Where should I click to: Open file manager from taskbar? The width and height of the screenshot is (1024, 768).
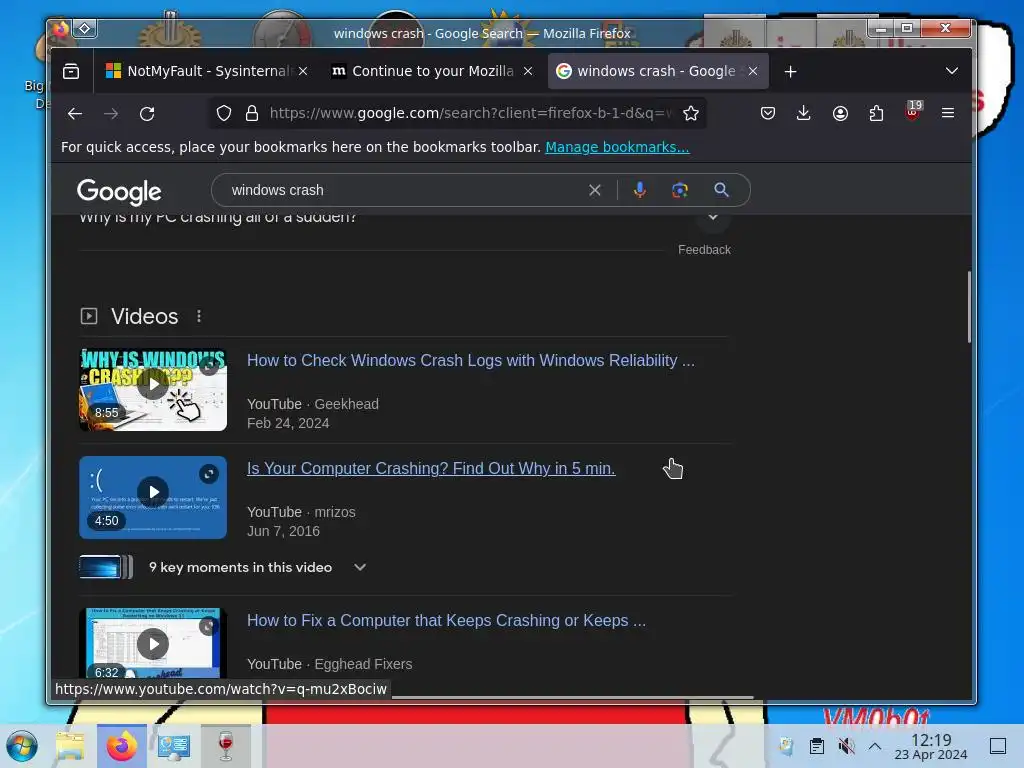[71, 746]
